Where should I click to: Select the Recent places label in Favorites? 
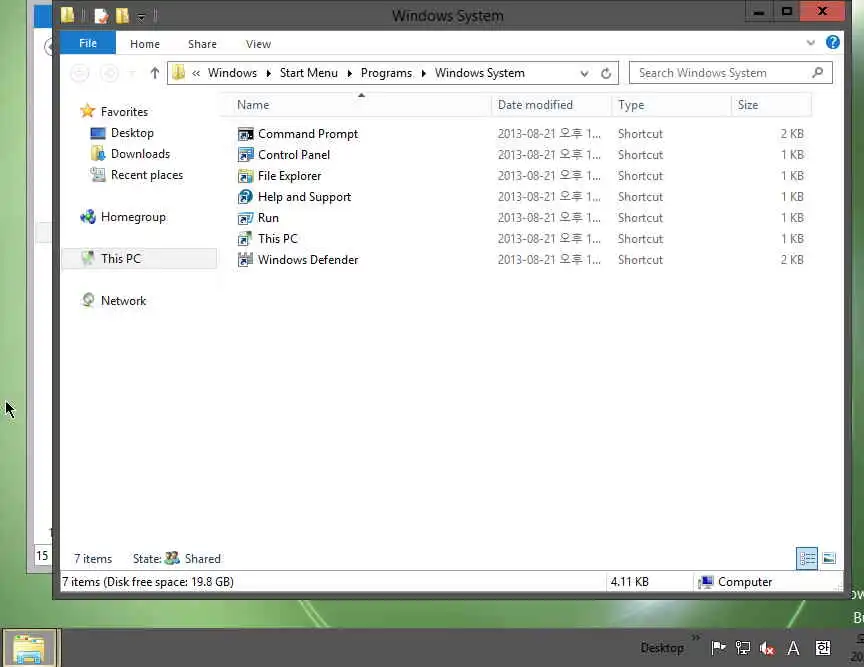pos(147,175)
